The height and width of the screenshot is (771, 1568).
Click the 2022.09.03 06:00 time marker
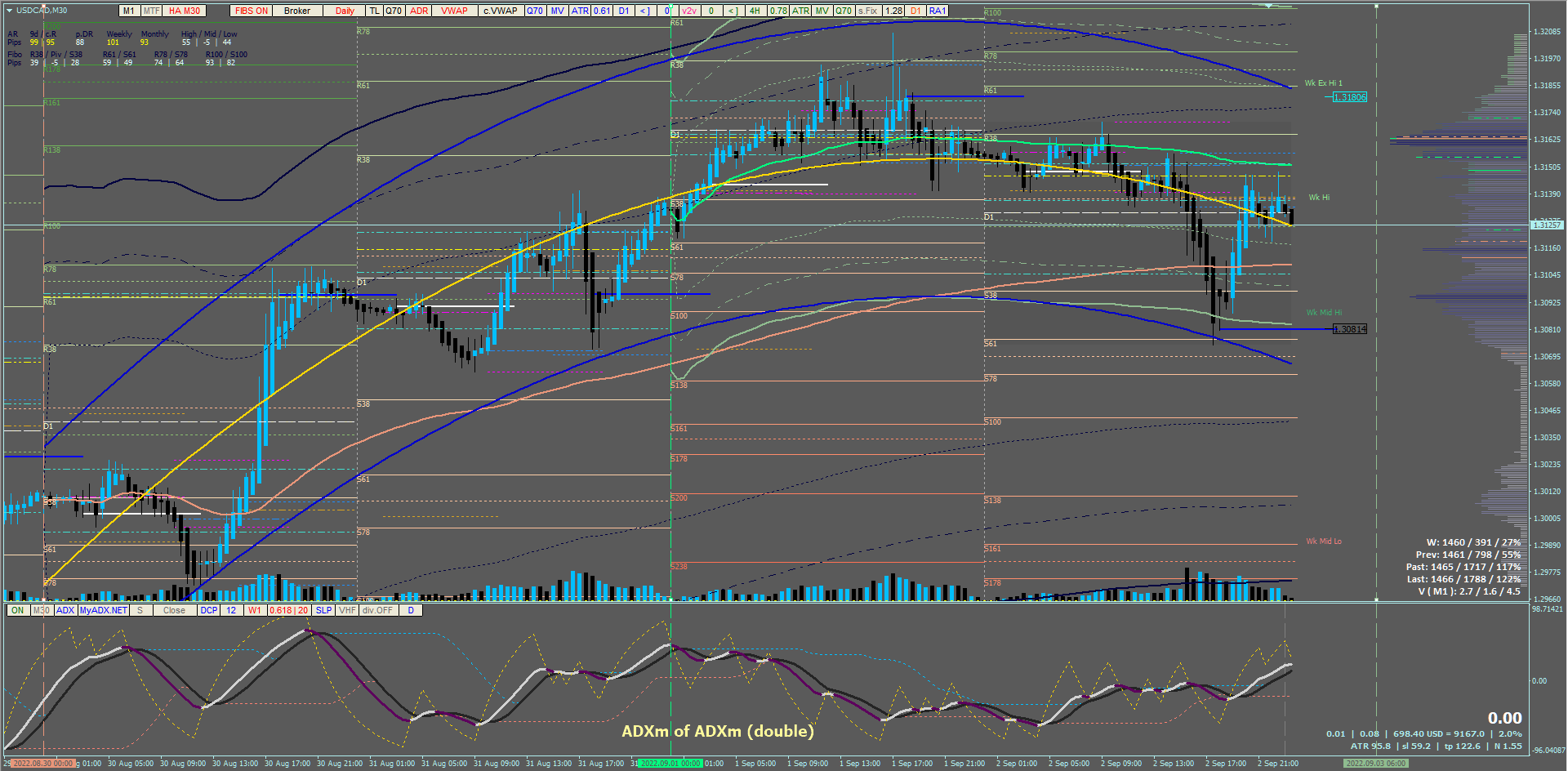click(x=1376, y=764)
